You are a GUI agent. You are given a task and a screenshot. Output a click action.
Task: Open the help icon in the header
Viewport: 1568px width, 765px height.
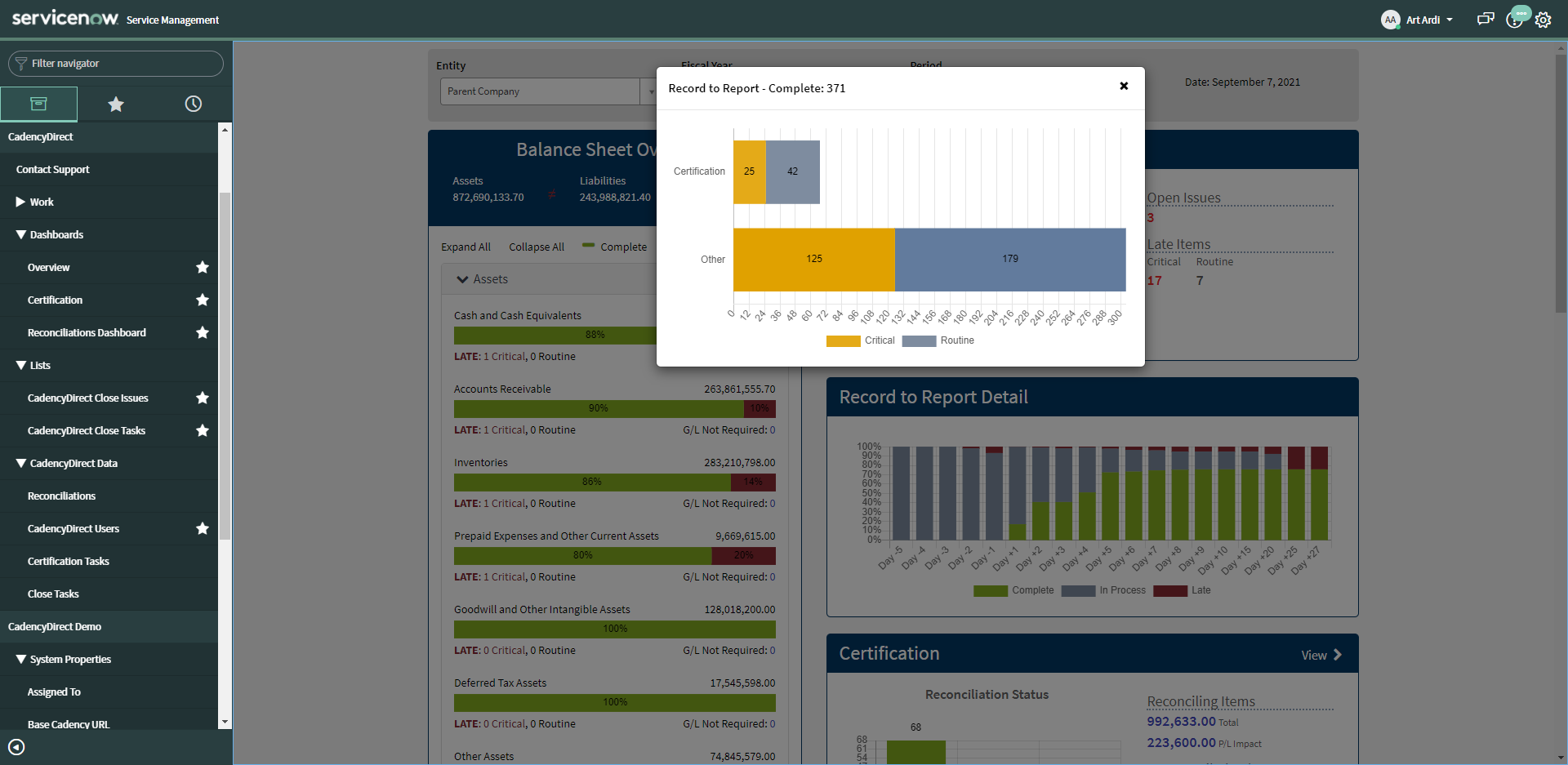(x=1515, y=20)
